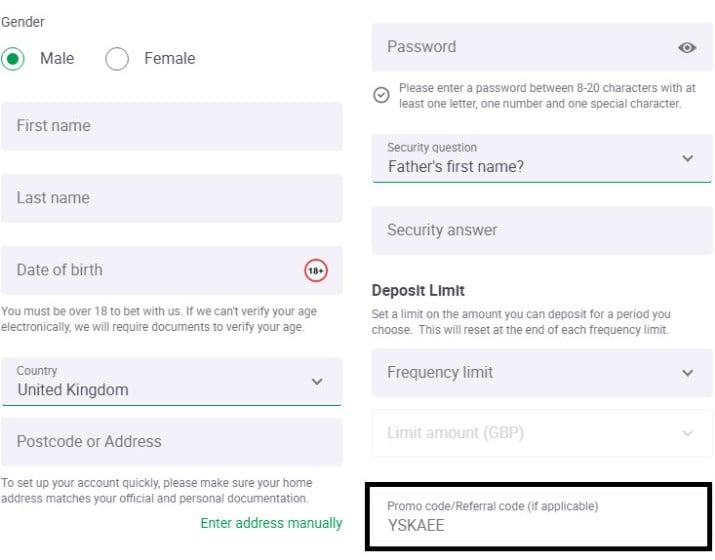Focus the First name field
Screen dimensions: 715x560
171,126
